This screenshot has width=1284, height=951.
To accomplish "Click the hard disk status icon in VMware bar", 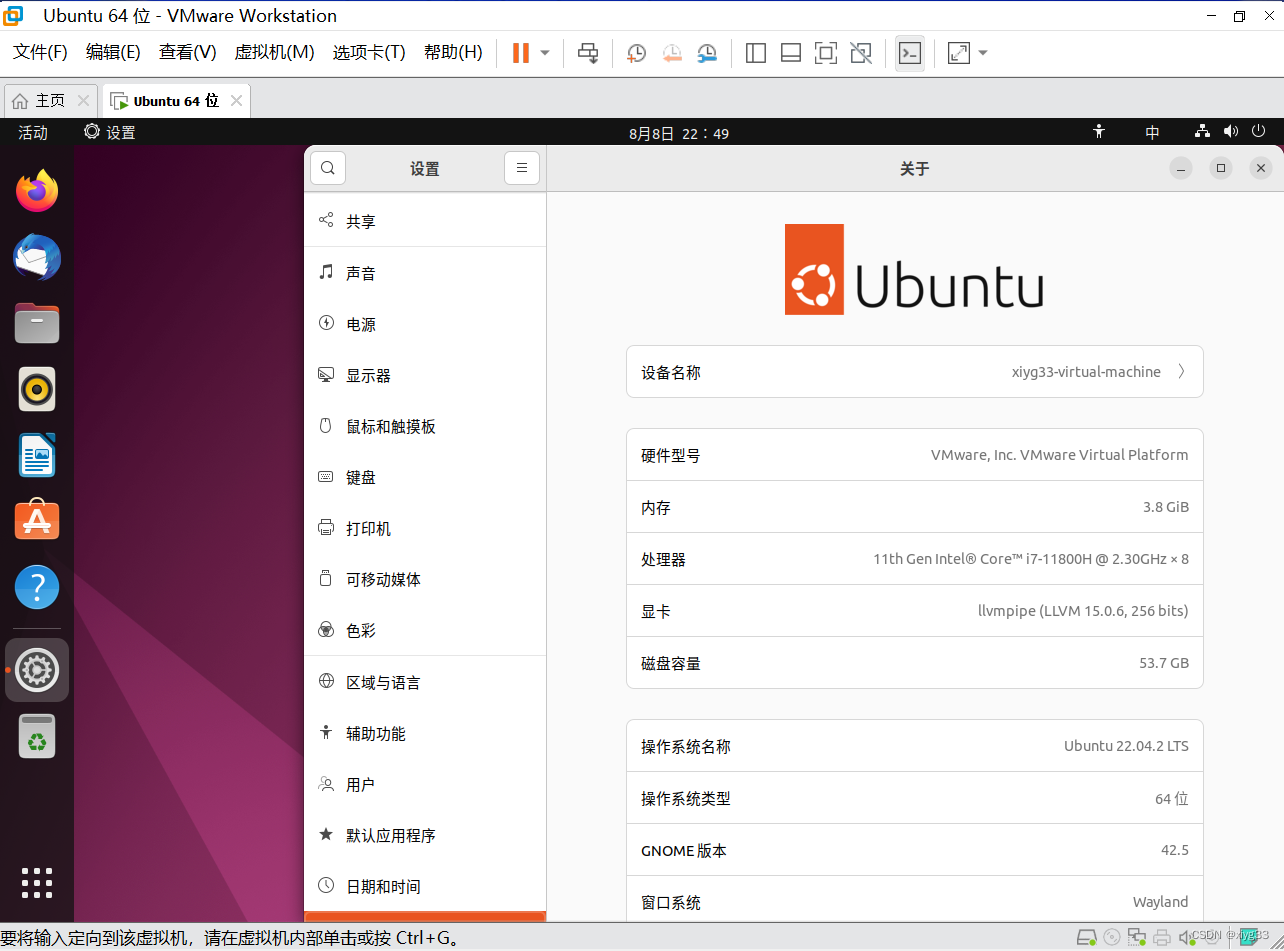I will tap(1087, 937).
